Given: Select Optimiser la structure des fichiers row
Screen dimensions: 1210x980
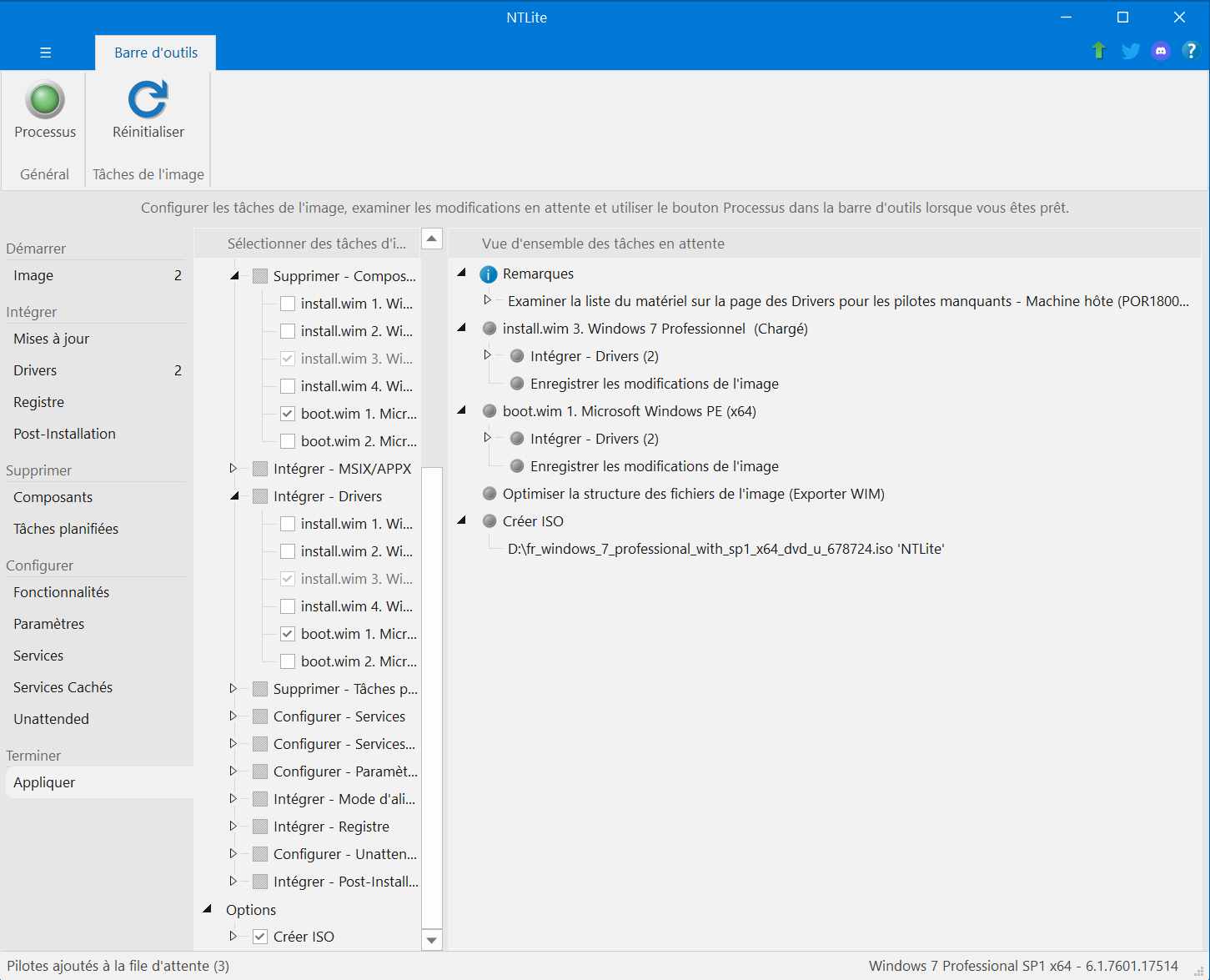Looking at the screenshot, I should [693, 494].
